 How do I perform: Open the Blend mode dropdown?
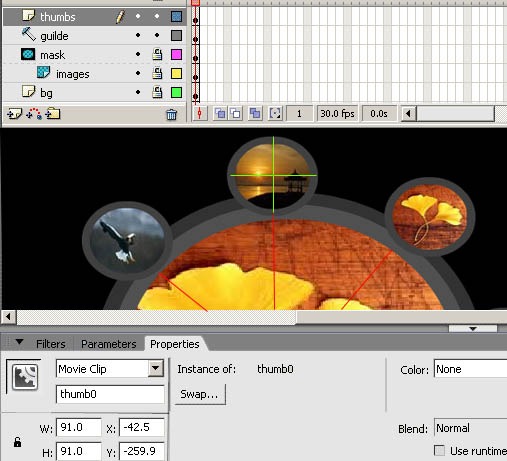point(470,428)
